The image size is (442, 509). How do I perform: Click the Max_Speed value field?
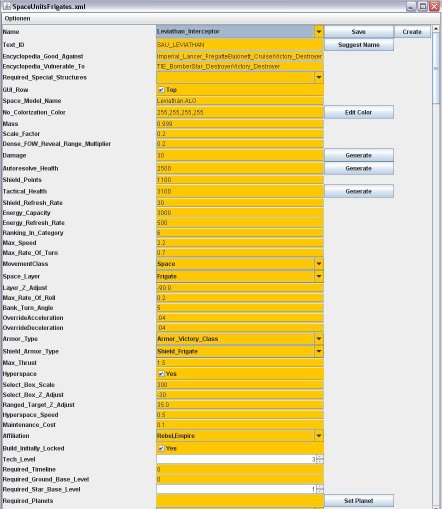pyautogui.click(x=240, y=243)
